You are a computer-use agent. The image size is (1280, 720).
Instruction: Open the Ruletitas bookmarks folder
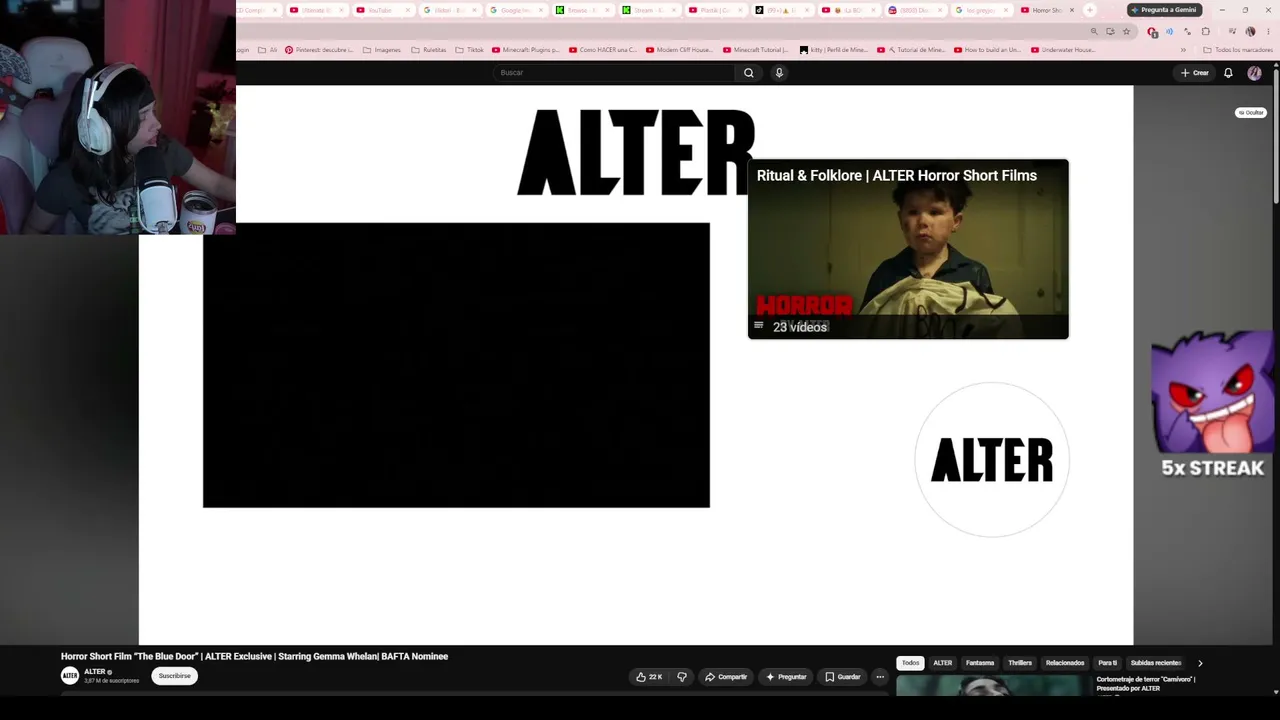429,50
